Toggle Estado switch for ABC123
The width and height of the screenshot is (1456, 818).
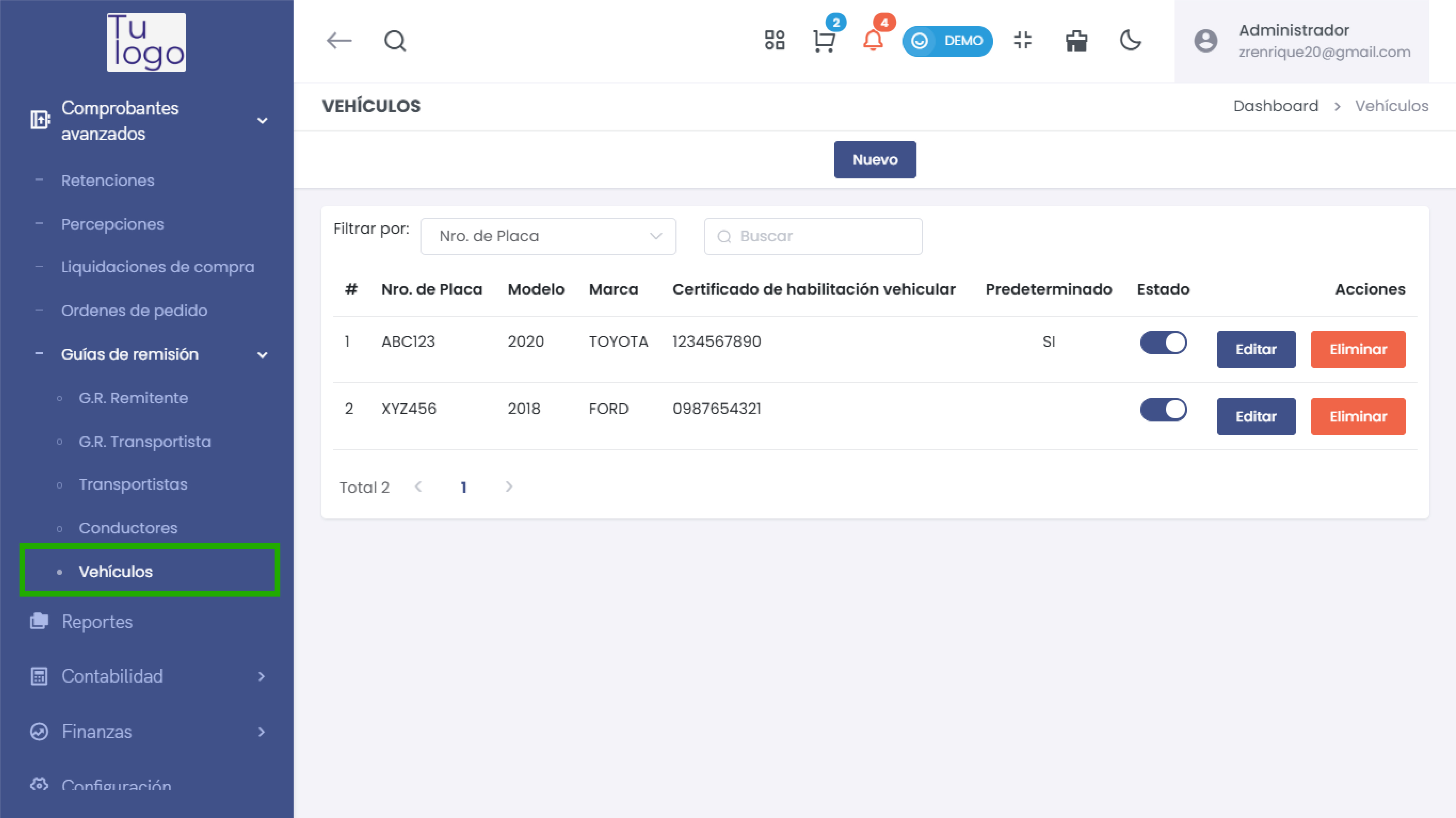(1163, 342)
